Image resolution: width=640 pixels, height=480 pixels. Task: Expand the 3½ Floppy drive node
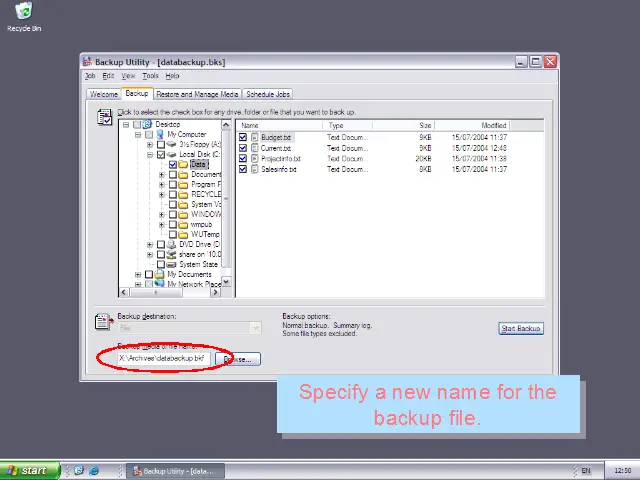click(150, 144)
